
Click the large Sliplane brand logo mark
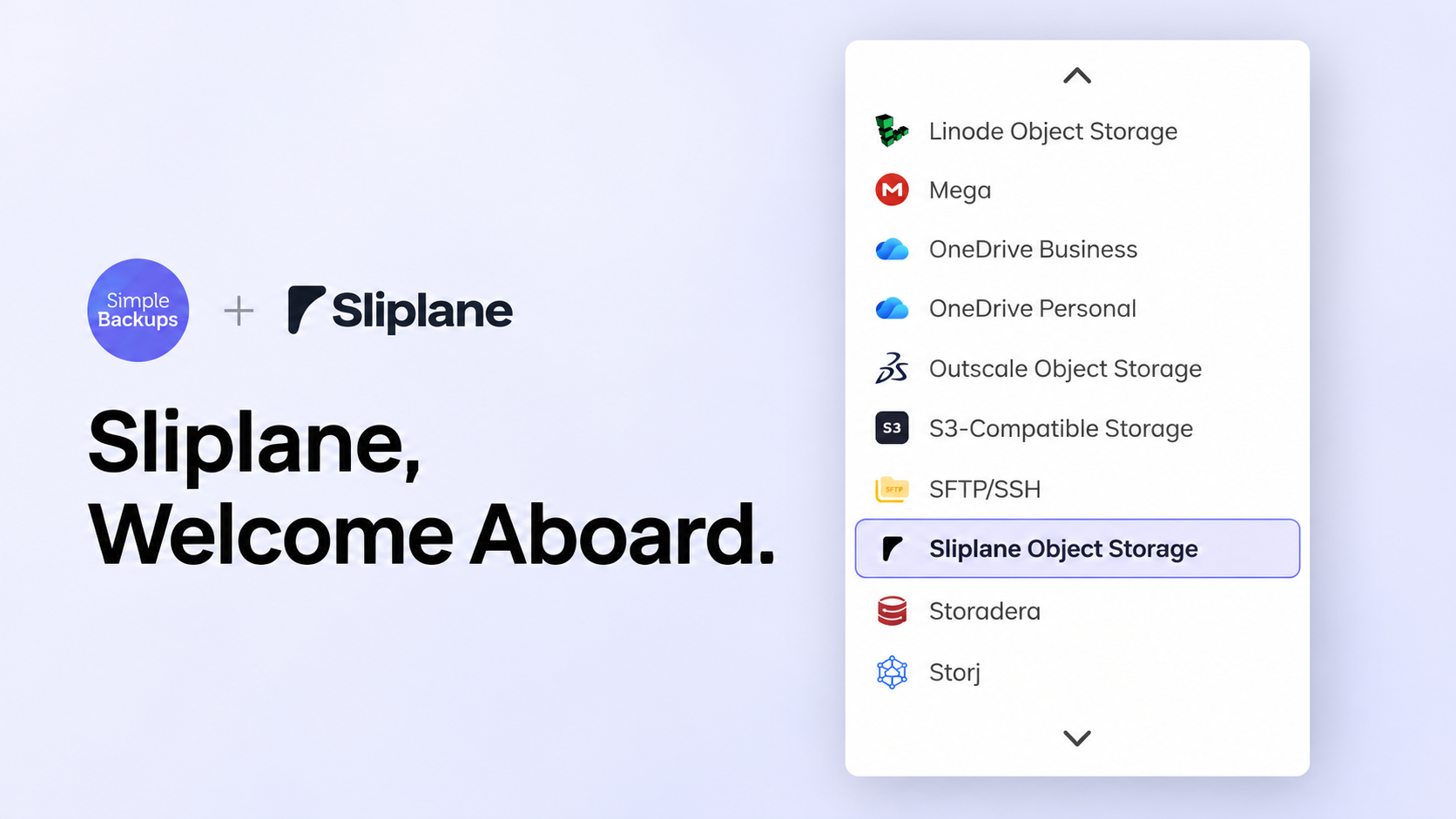click(307, 310)
